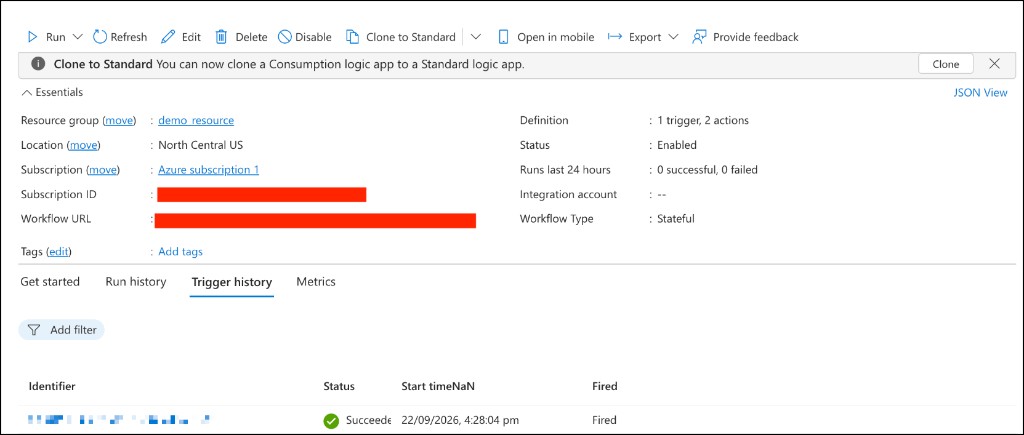
Task: Open the demo_resource resource group
Action: tap(196, 120)
